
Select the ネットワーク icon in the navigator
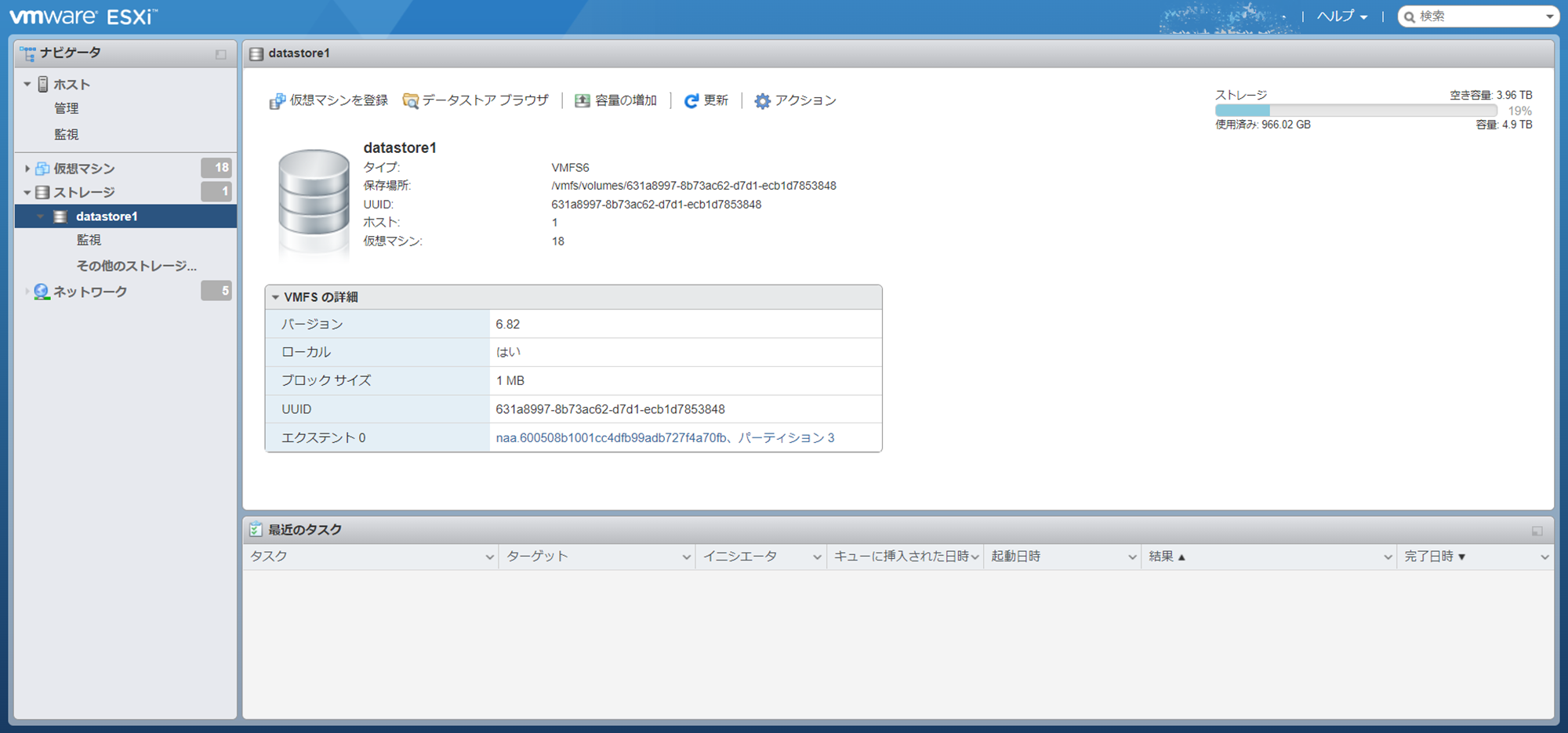point(42,292)
